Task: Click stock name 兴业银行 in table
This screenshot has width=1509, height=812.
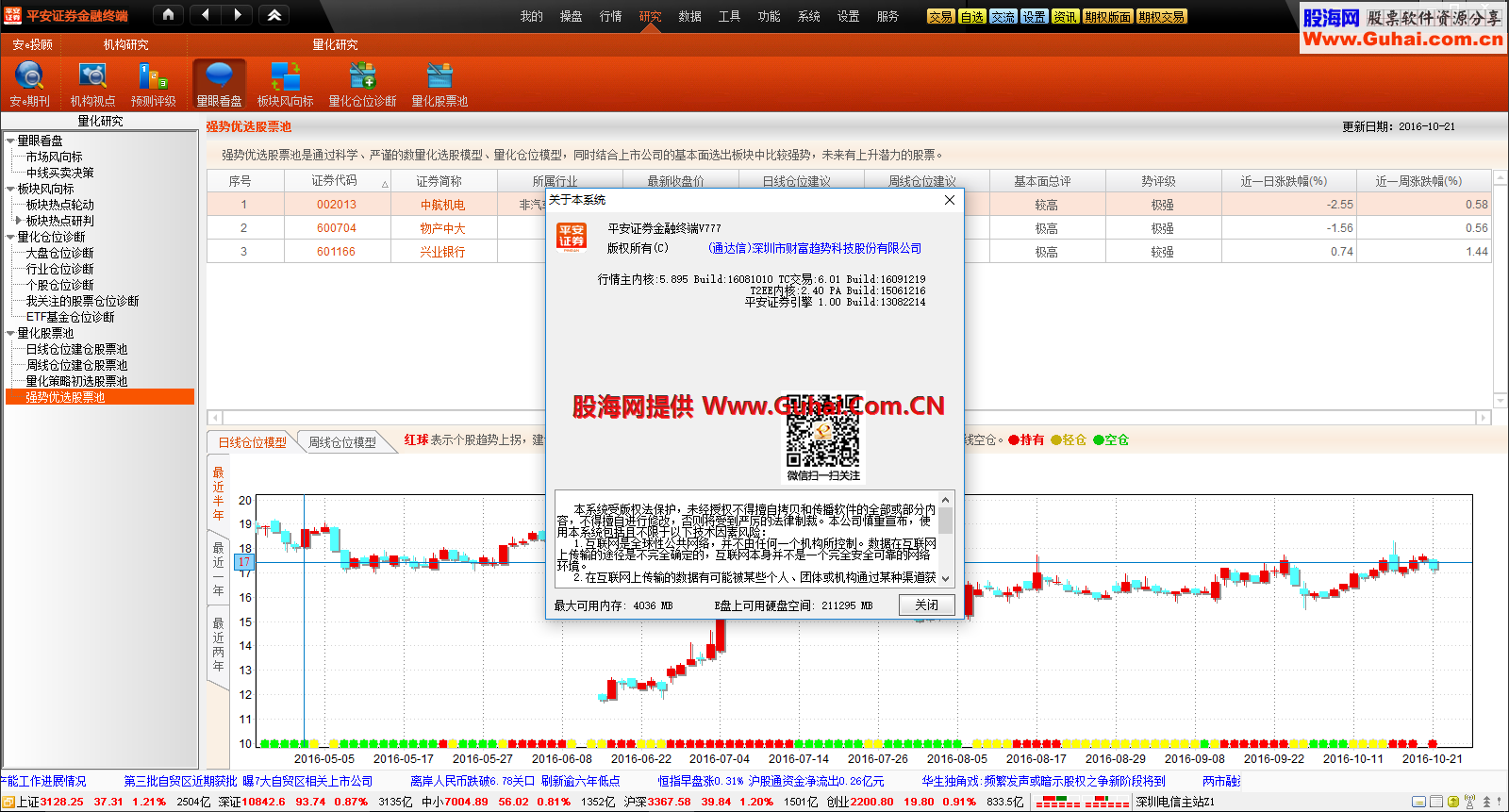Action: click(x=442, y=252)
